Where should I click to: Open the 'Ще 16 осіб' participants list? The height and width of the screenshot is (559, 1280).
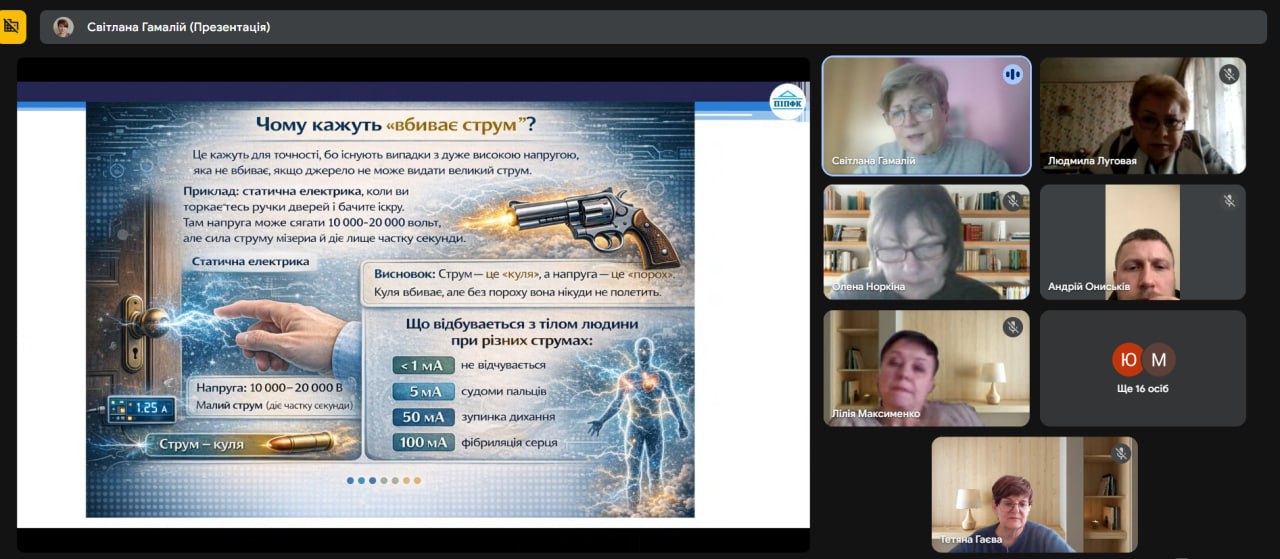(x=1142, y=388)
